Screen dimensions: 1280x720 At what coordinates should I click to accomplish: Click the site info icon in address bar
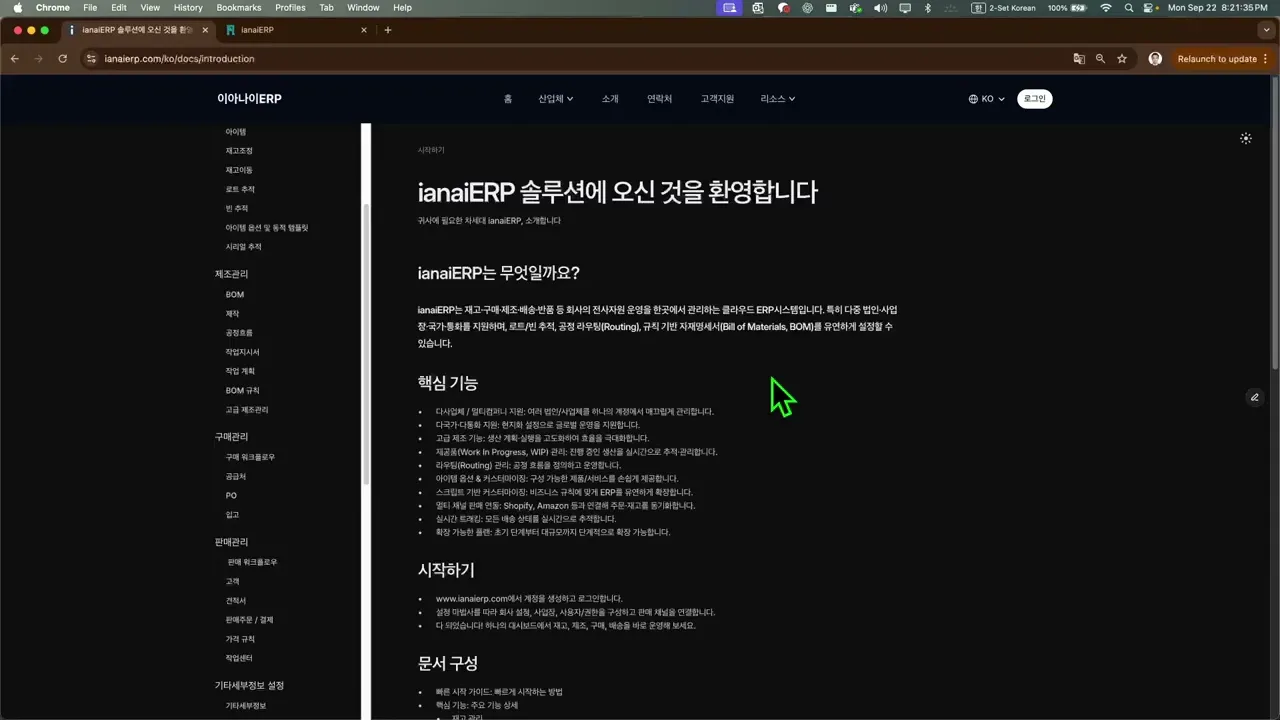[92, 59]
